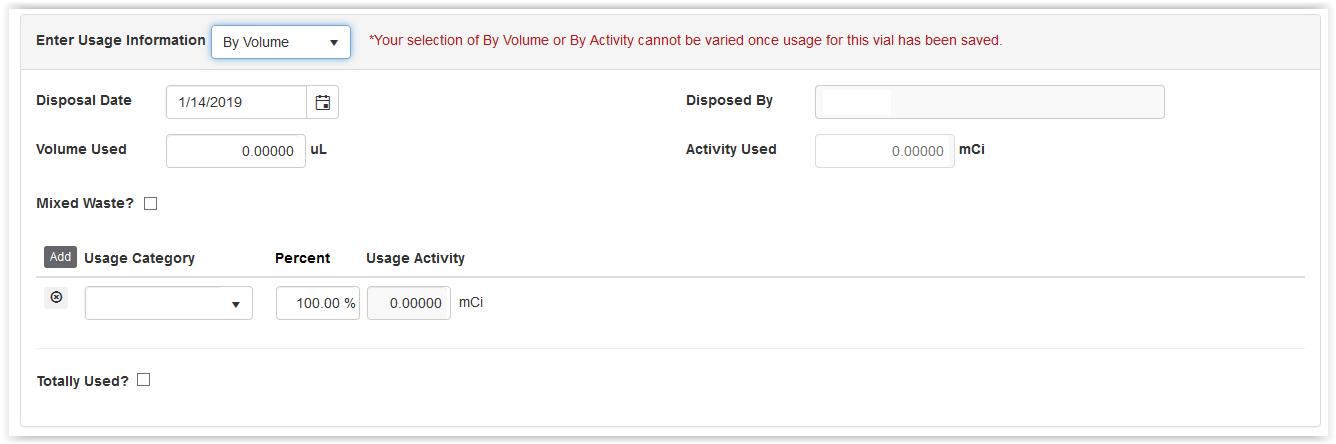
Task: Click the Enter Usage Information label
Action: click(120, 41)
